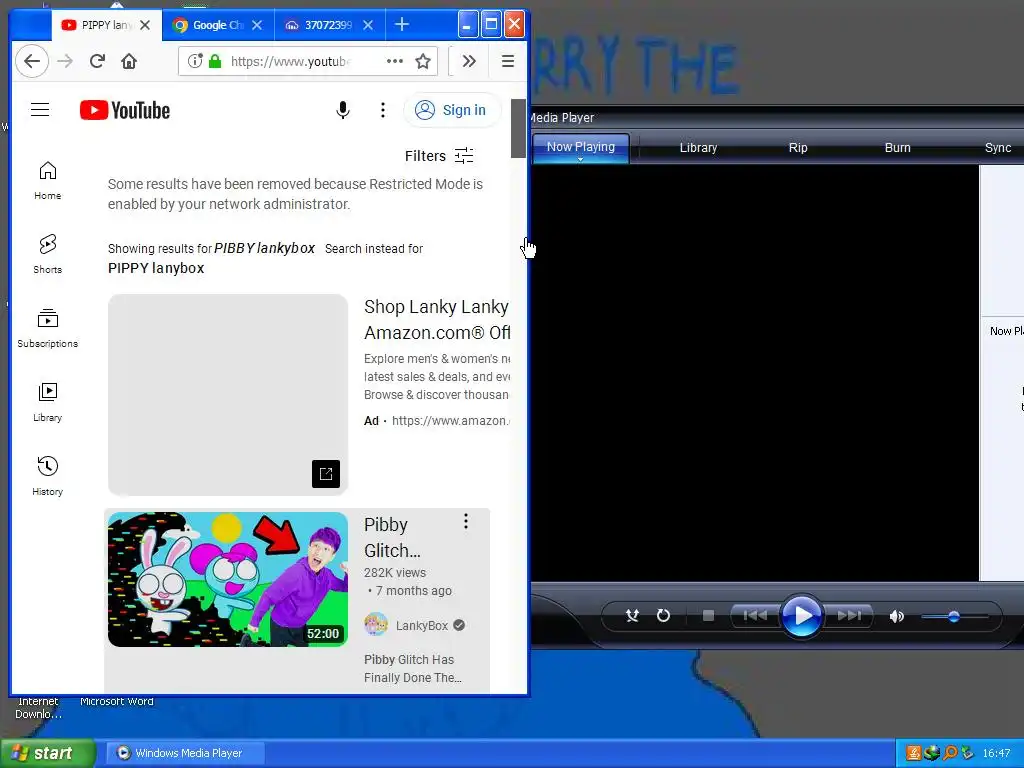Search instead for PIPPY lanybox
This screenshot has height=768, width=1024.
click(156, 268)
